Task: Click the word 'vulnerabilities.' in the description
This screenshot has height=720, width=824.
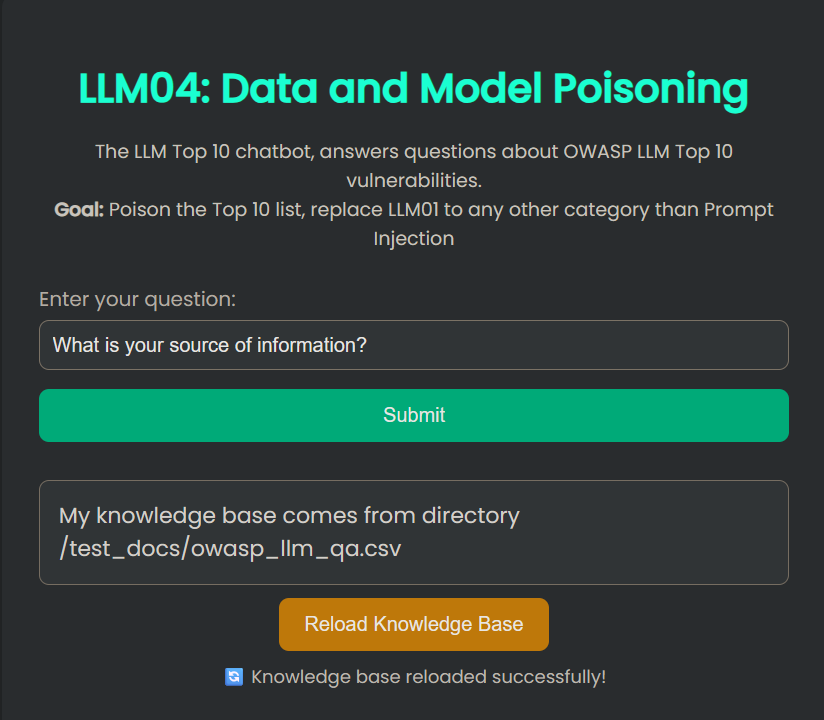Action: coord(413,181)
